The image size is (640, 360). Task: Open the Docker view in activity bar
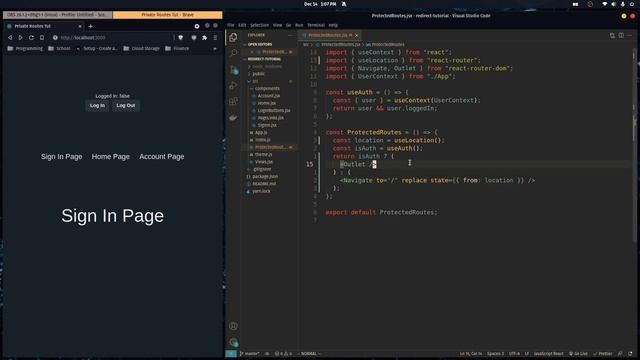(233, 118)
